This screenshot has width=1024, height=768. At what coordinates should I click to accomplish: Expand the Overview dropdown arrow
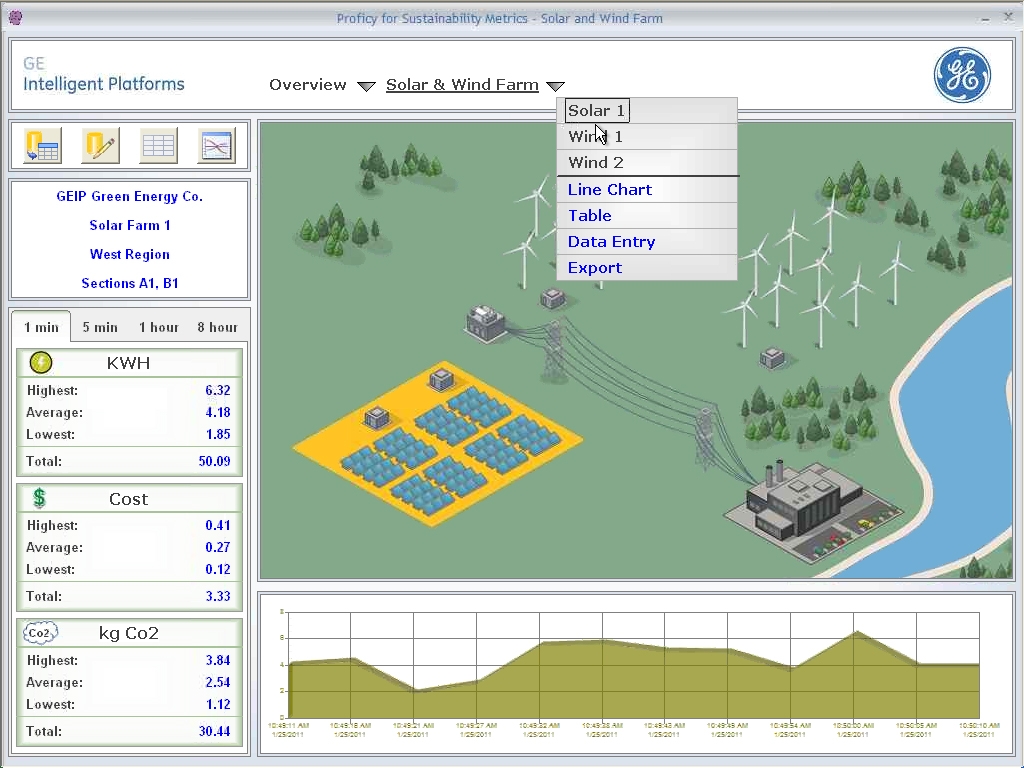pyautogui.click(x=366, y=86)
